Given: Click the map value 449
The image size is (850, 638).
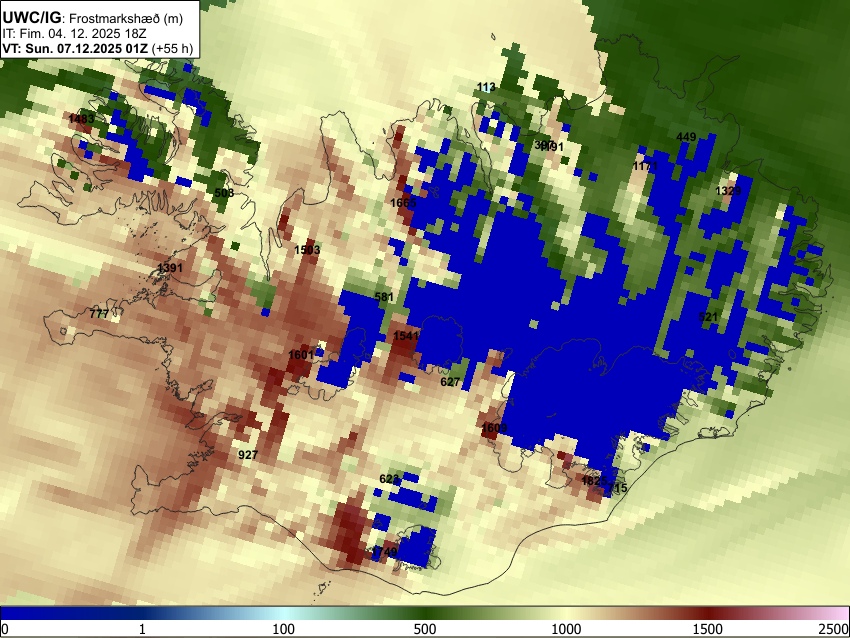Looking at the screenshot, I should [686, 137].
